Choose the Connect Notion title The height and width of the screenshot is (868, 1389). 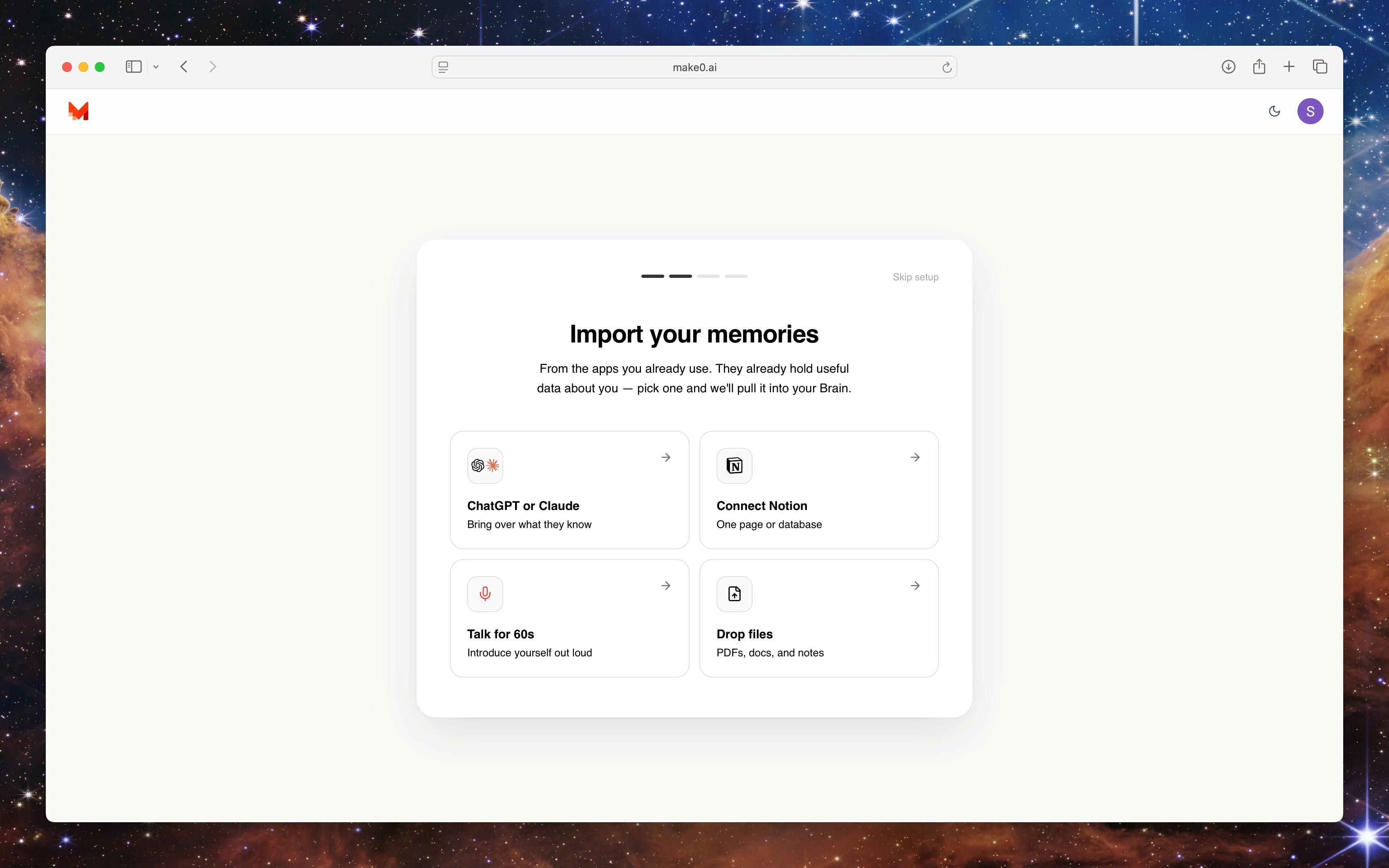[762, 506]
